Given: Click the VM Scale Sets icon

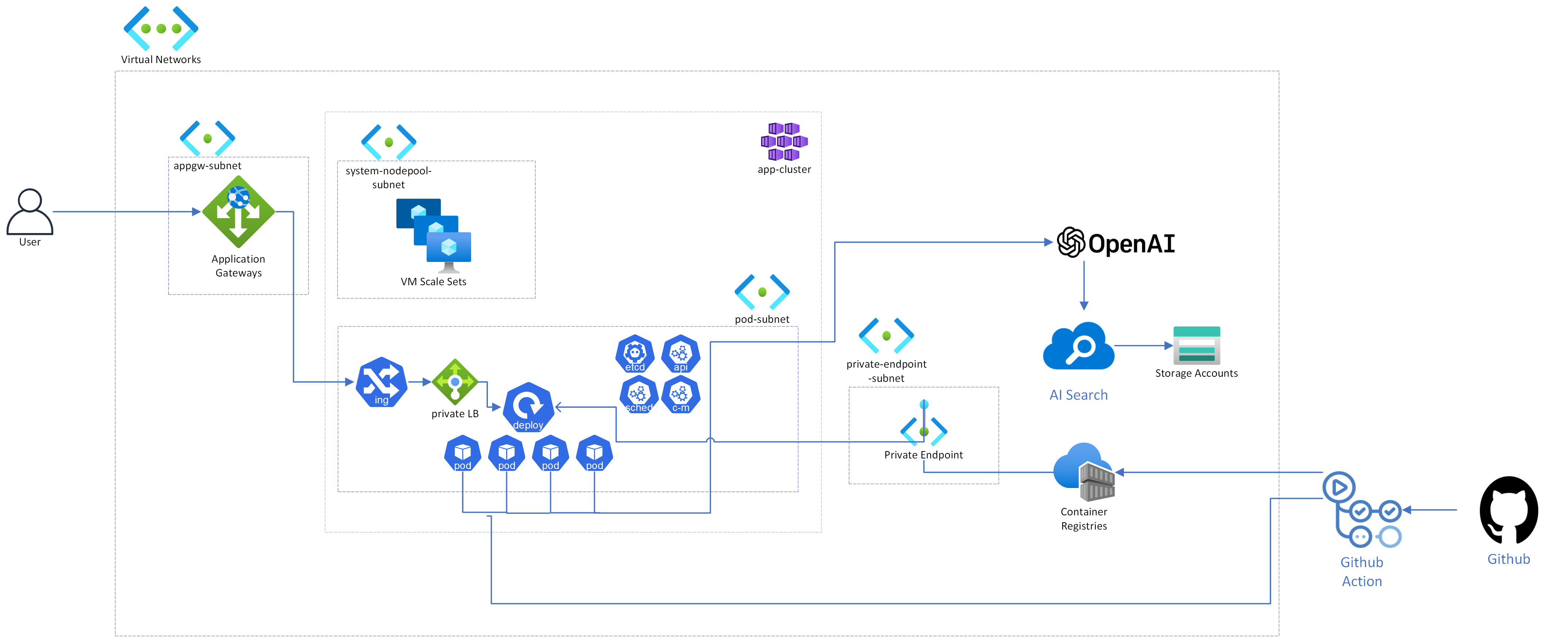Looking at the screenshot, I should tap(434, 235).
